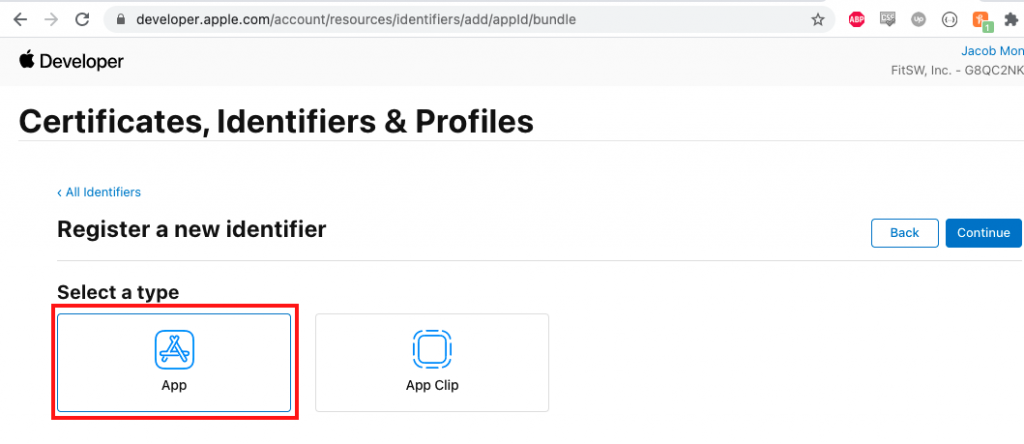This screenshot has width=1024, height=444.
Task: Select the App identifier type card
Action: [174, 362]
